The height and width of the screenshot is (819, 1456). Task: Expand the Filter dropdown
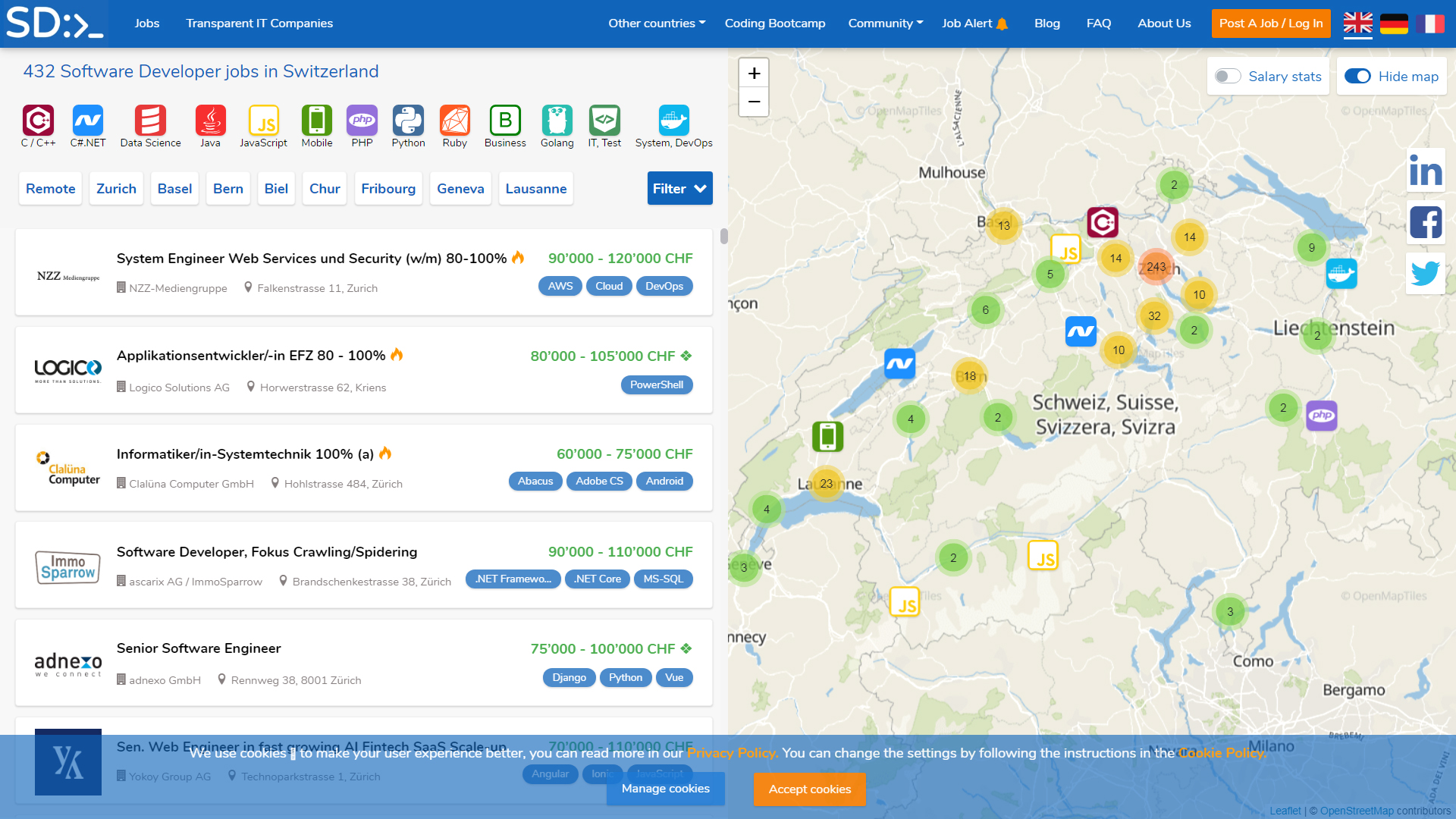coord(680,188)
